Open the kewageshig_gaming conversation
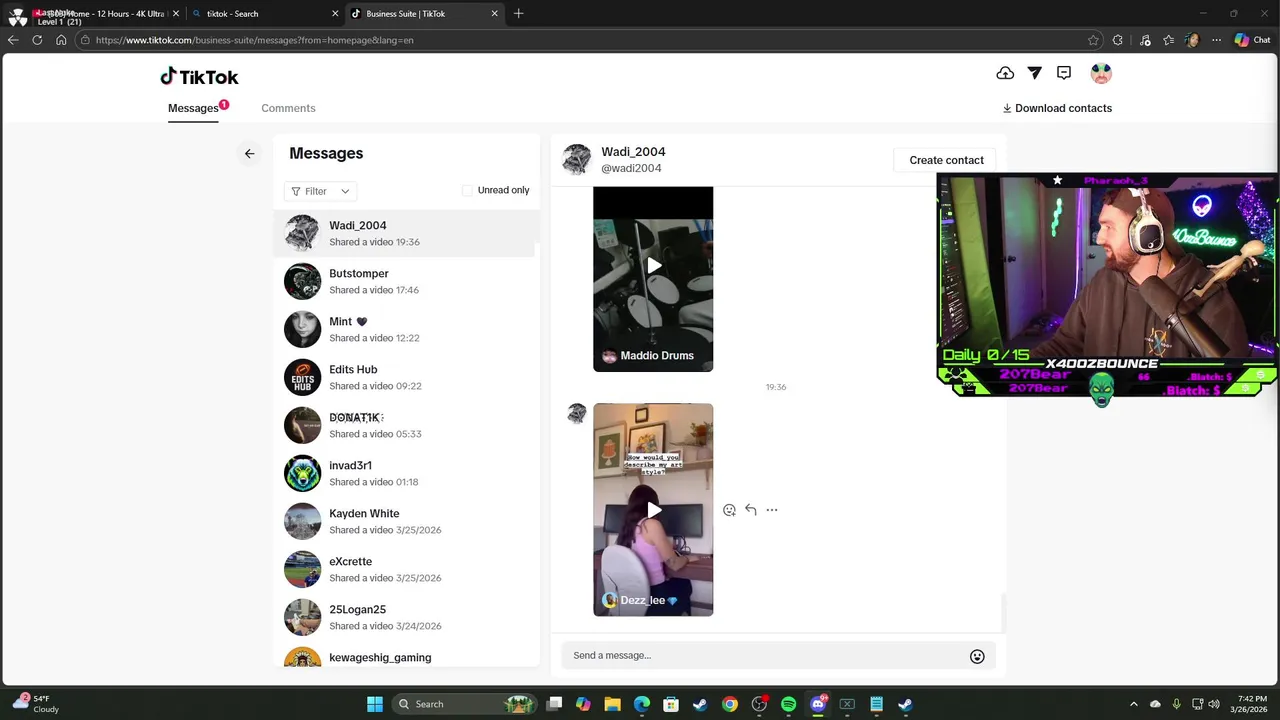This screenshot has width=1280, height=720. (406, 656)
